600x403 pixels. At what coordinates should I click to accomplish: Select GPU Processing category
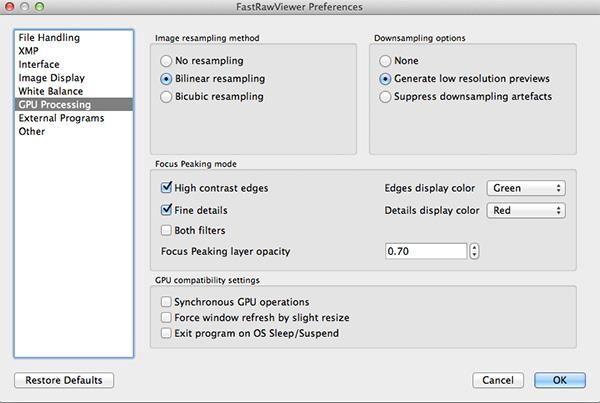click(74, 104)
